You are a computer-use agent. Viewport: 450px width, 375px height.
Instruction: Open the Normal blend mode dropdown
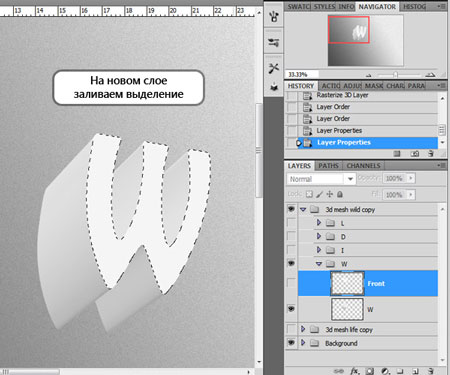tap(321, 179)
